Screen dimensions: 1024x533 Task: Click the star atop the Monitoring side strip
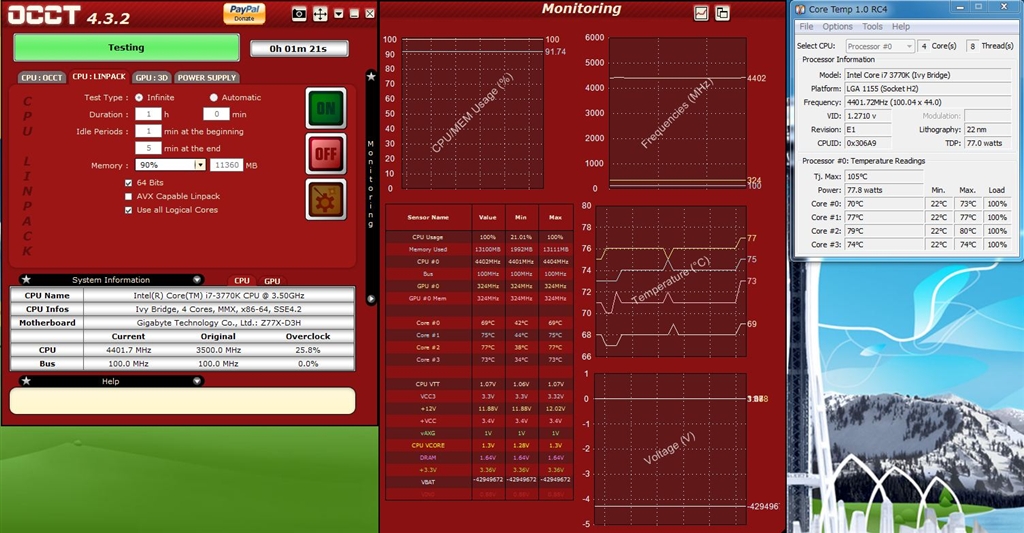[371, 76]
